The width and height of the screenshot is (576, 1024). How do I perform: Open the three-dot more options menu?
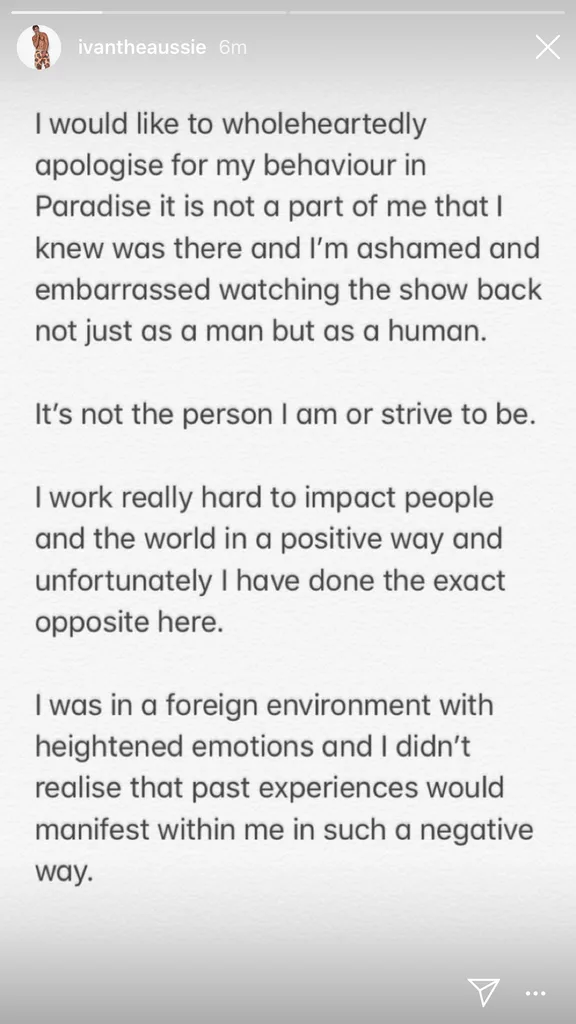click(x=536, y=993)
